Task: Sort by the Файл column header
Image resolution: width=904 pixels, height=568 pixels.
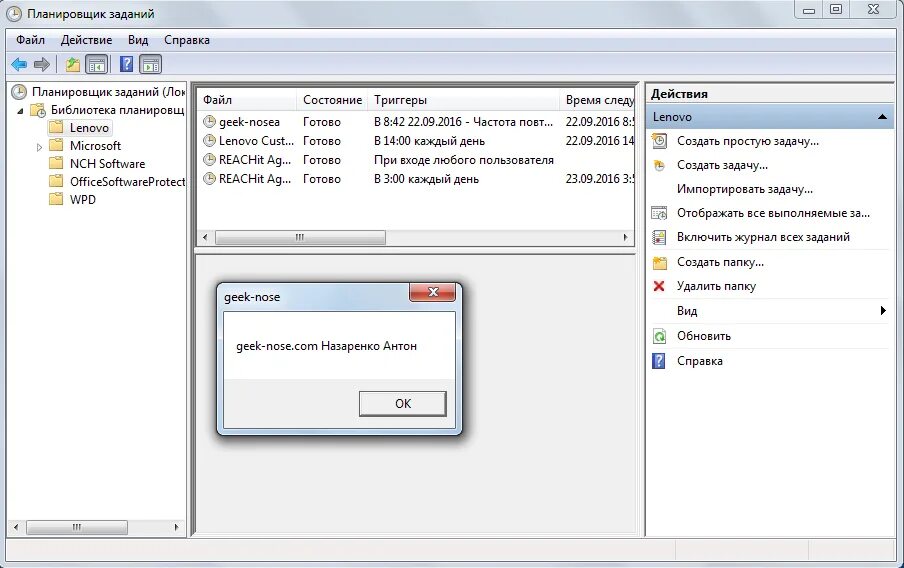Action: coord(247,100)
